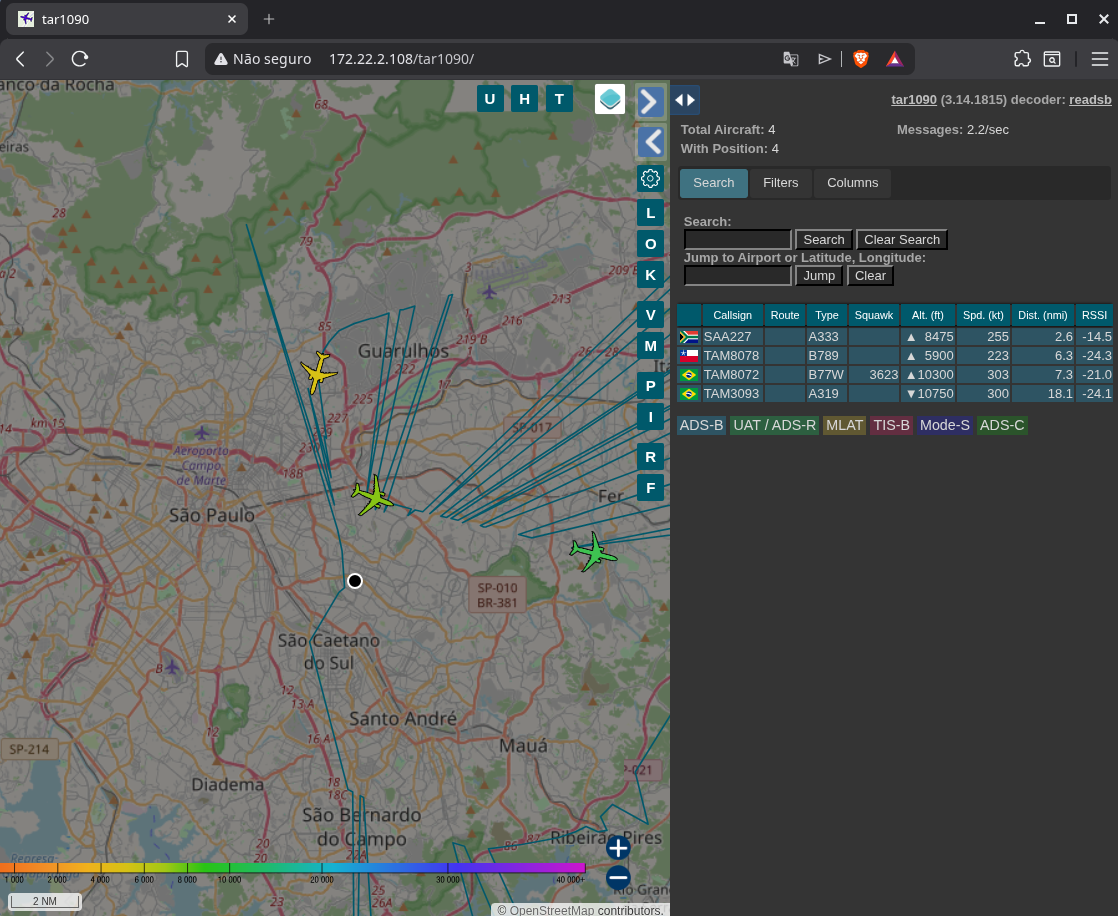The width and height of the screenshot is (1118, 916).
Task: Toggle the V map button
Action: pos(650,315)
